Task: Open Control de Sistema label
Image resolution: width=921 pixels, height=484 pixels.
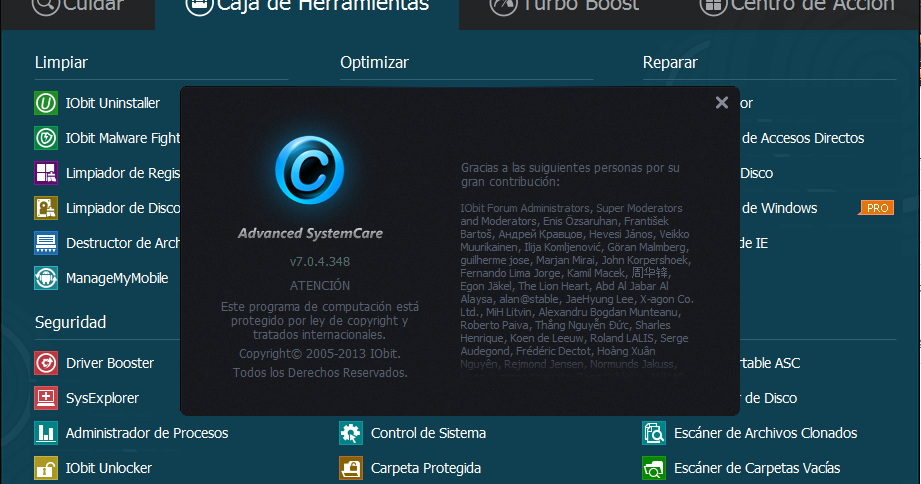Action: coord(428,433)
